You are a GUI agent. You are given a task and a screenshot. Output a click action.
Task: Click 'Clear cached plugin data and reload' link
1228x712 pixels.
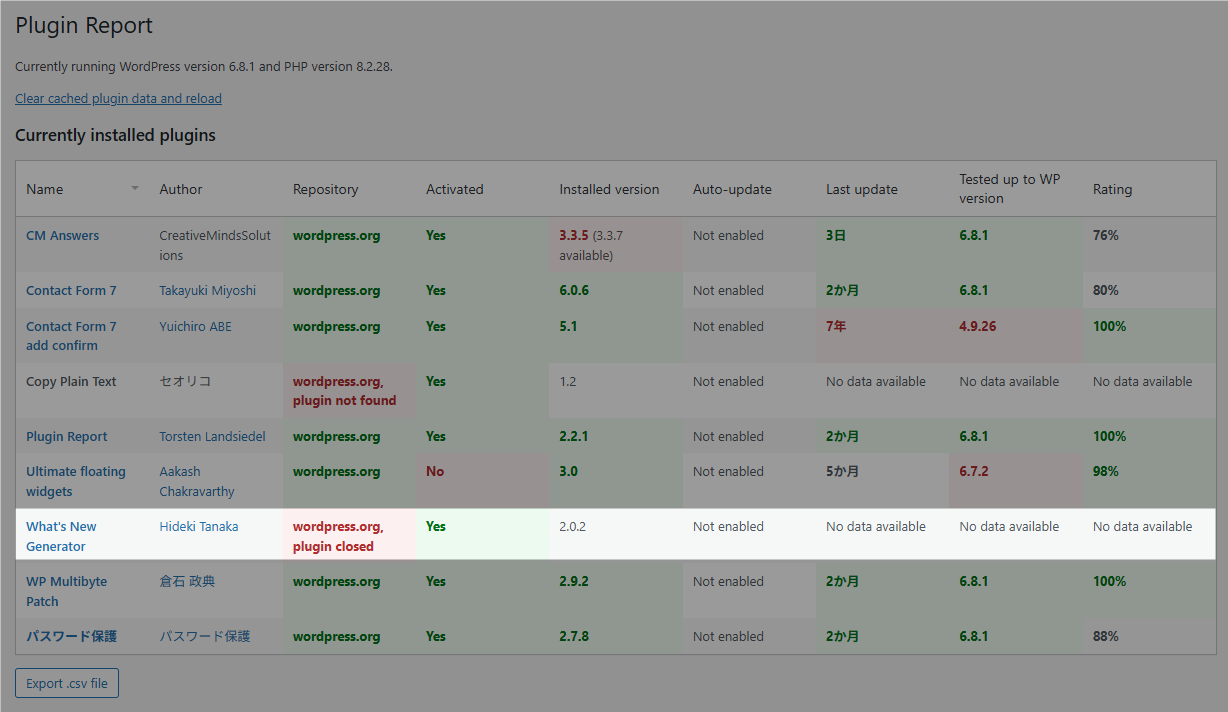click(118, 99)
